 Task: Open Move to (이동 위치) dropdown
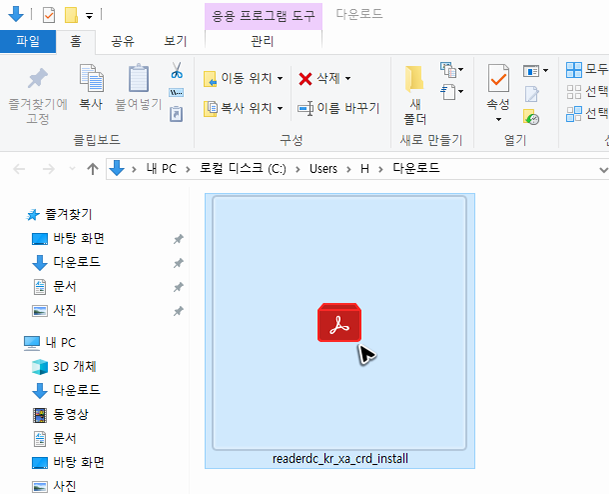coord(243,78)
